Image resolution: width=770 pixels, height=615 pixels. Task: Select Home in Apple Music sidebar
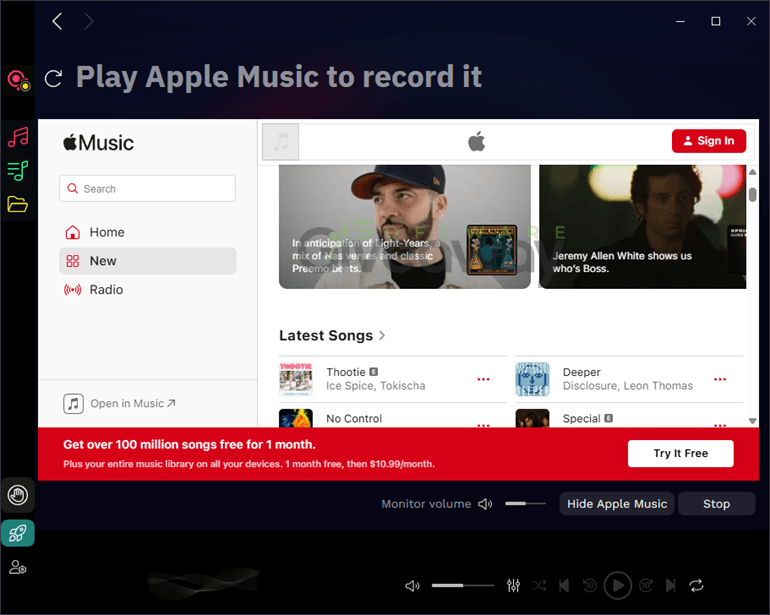coord(148,232)
